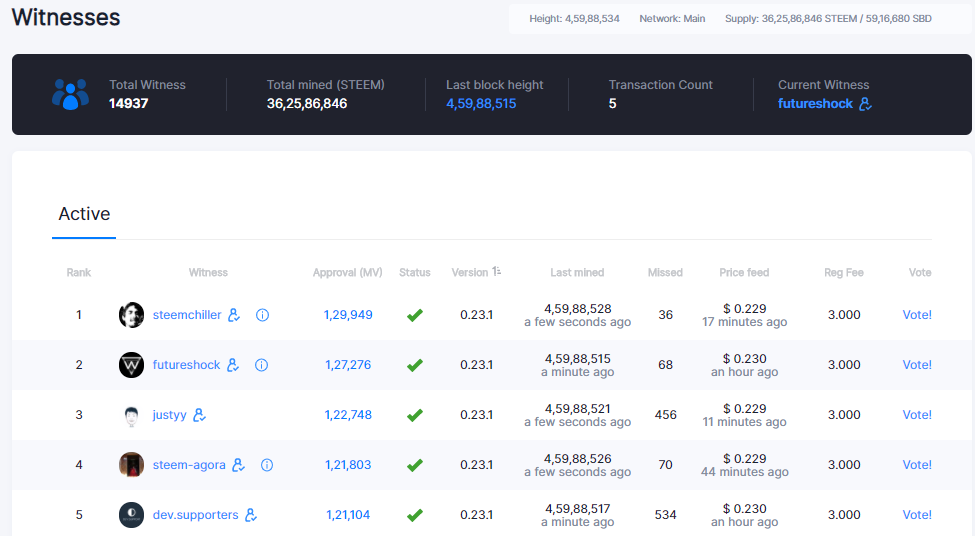Image resolution: width=975 pixels, height=536 pixels.
Task: Click approval value 1,22,748
Action: click(348, 415)
